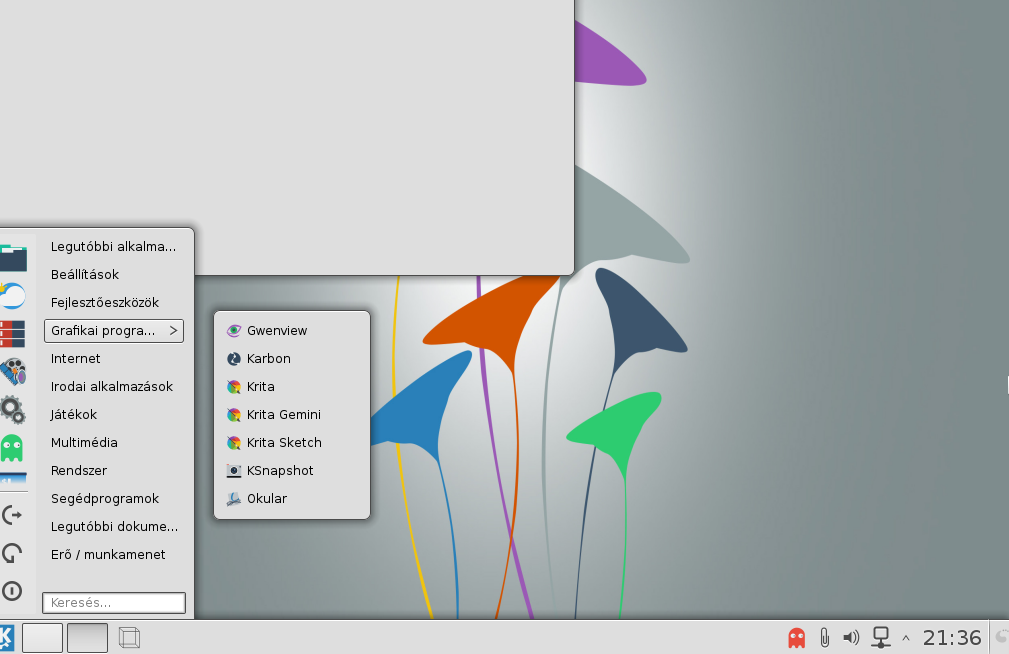Click the red ghost tray icon
Viewport: 1009px width, 654px height.
797,638
